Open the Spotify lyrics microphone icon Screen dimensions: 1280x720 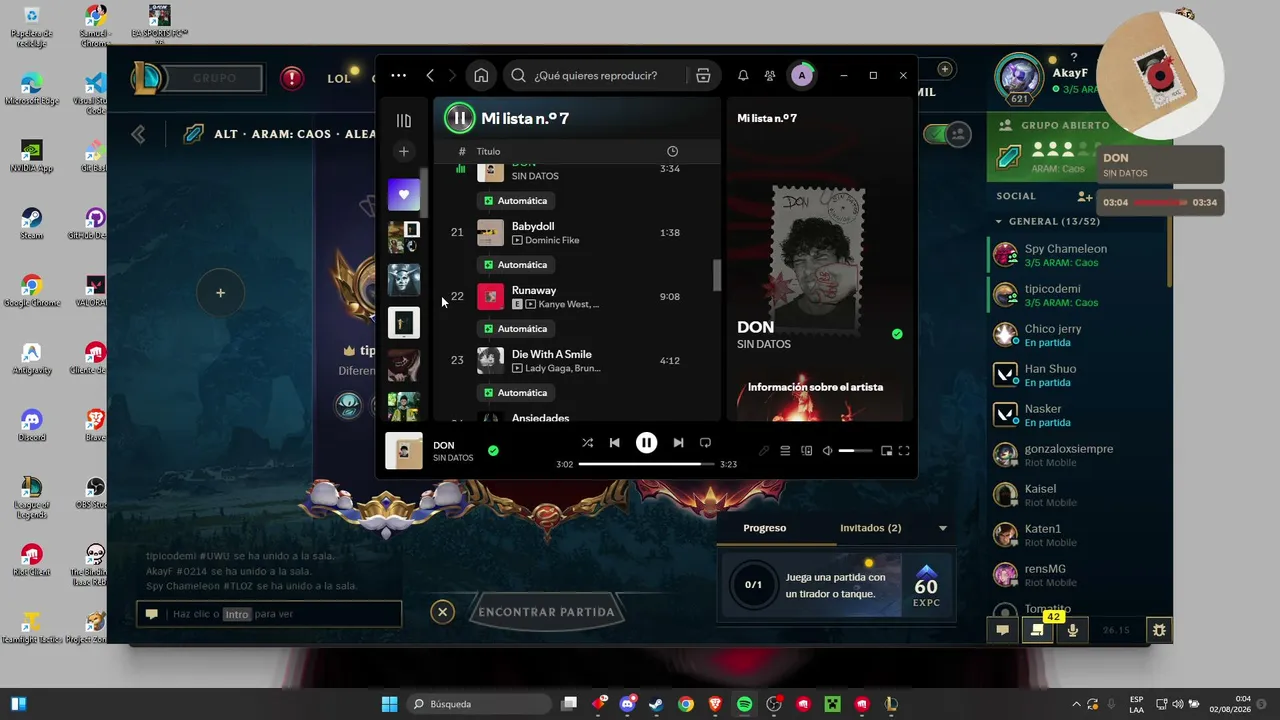point(764,451)
